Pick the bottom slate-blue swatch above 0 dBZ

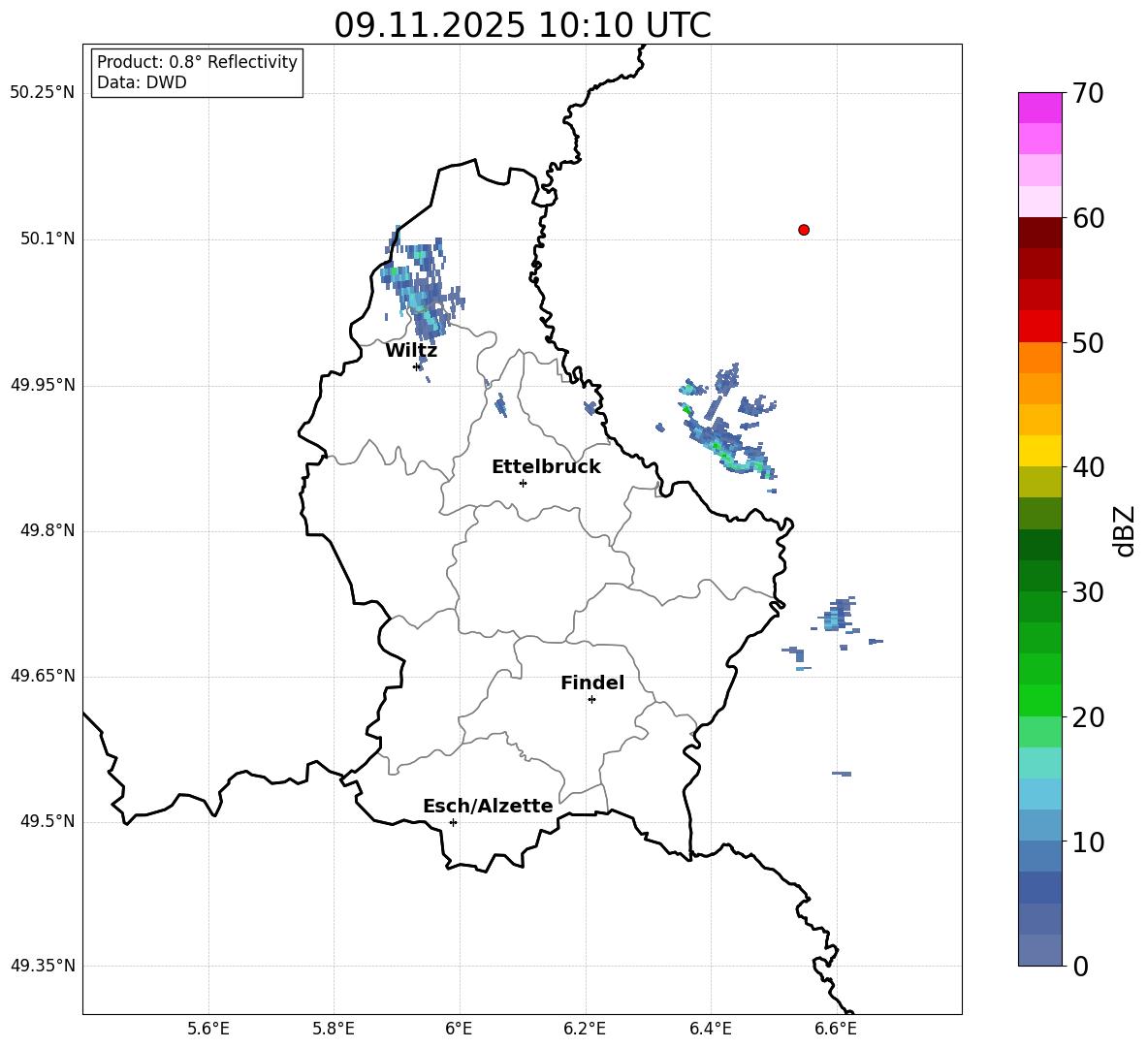1040,950
